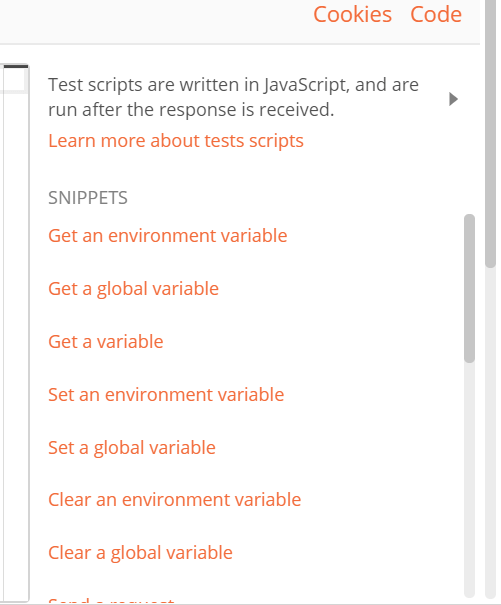Click the SNIPPETS section heading

tap(88, 198)
